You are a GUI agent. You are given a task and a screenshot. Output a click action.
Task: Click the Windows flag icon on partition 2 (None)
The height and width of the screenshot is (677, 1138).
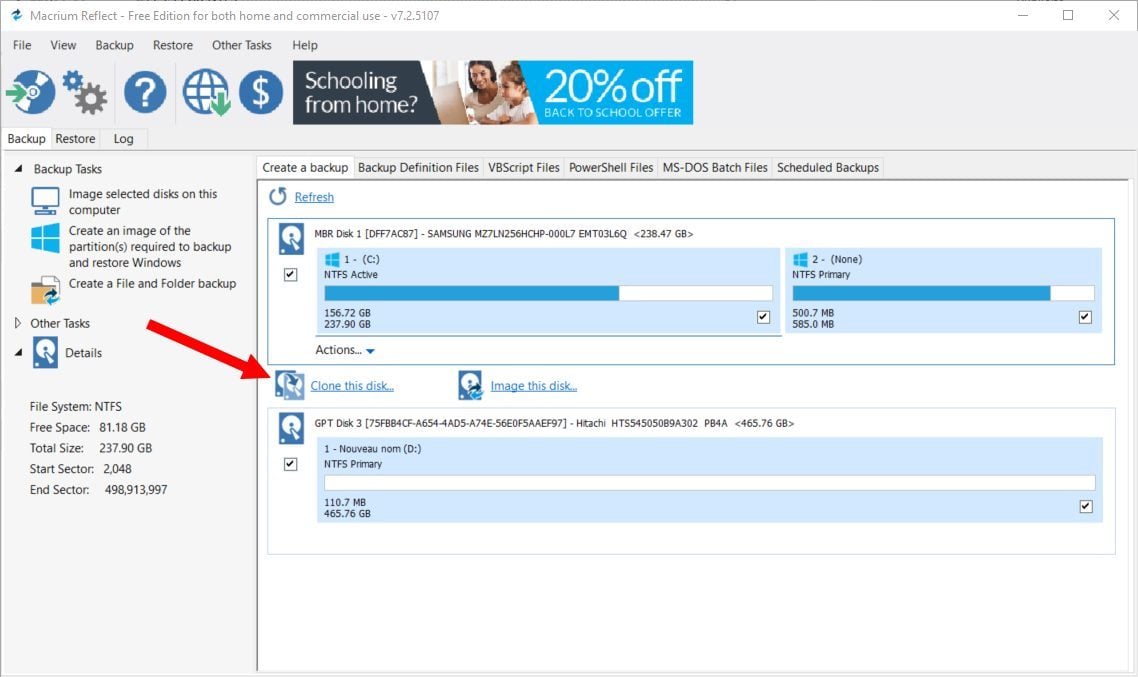click(801, 259)
